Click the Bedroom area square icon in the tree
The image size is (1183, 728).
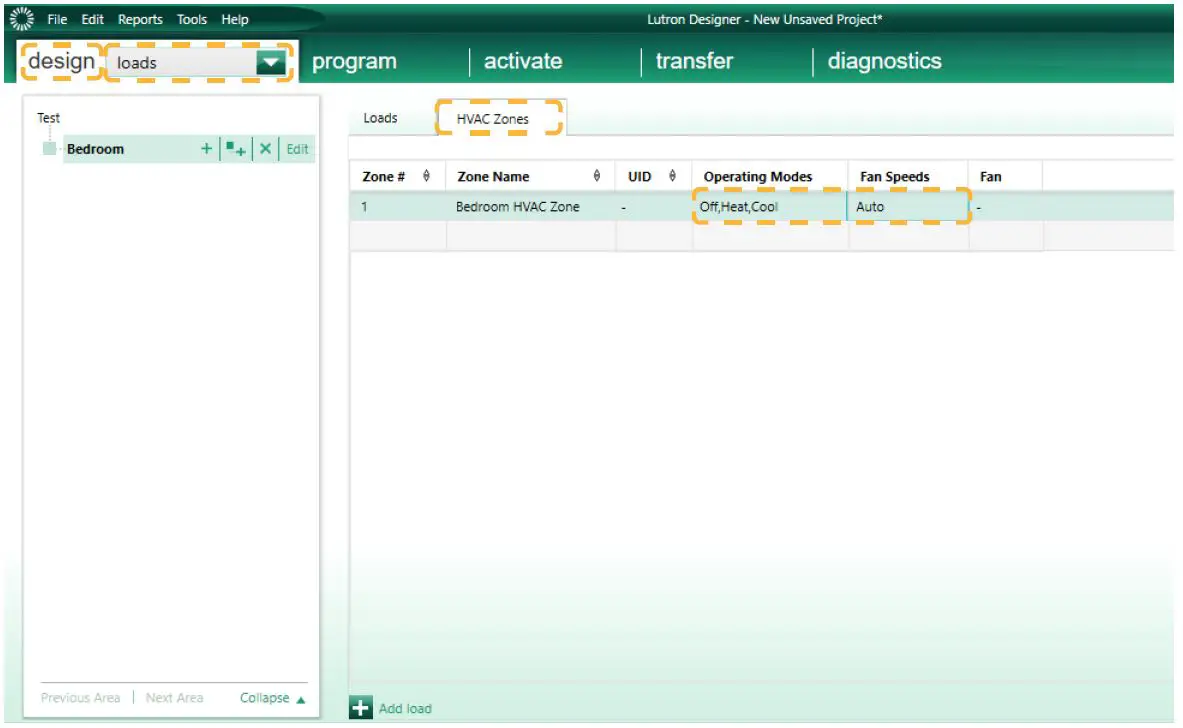[50, 149]
